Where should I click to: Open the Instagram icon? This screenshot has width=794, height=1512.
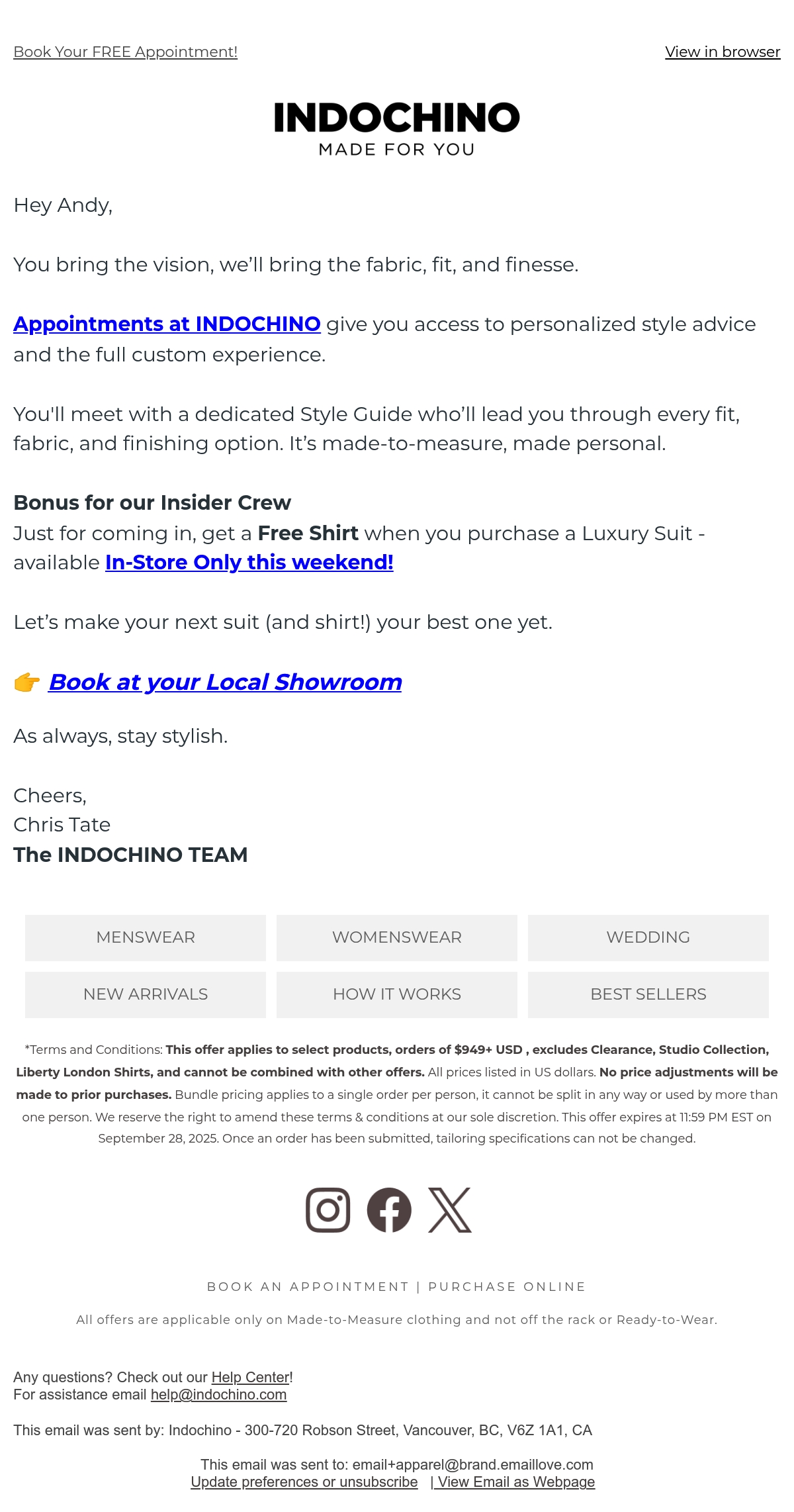[x=328, y=1210]
